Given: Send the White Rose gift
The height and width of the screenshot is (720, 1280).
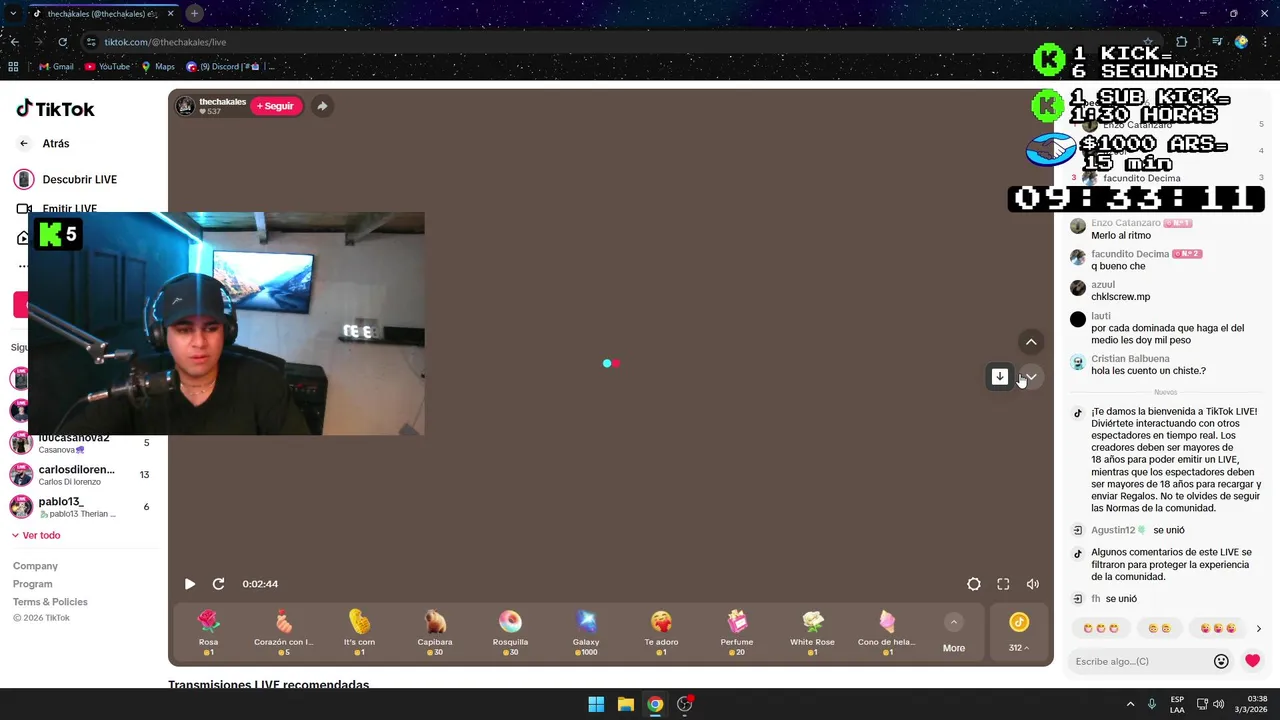Looking at the screenshot, I should 812,633.
